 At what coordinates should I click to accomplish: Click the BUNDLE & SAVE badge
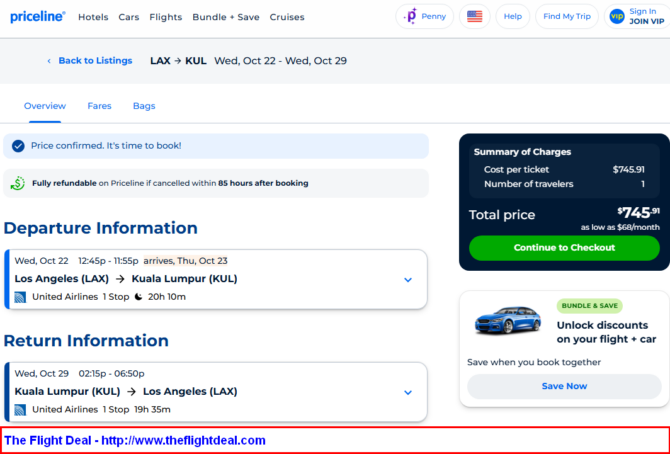pos(589,306)
